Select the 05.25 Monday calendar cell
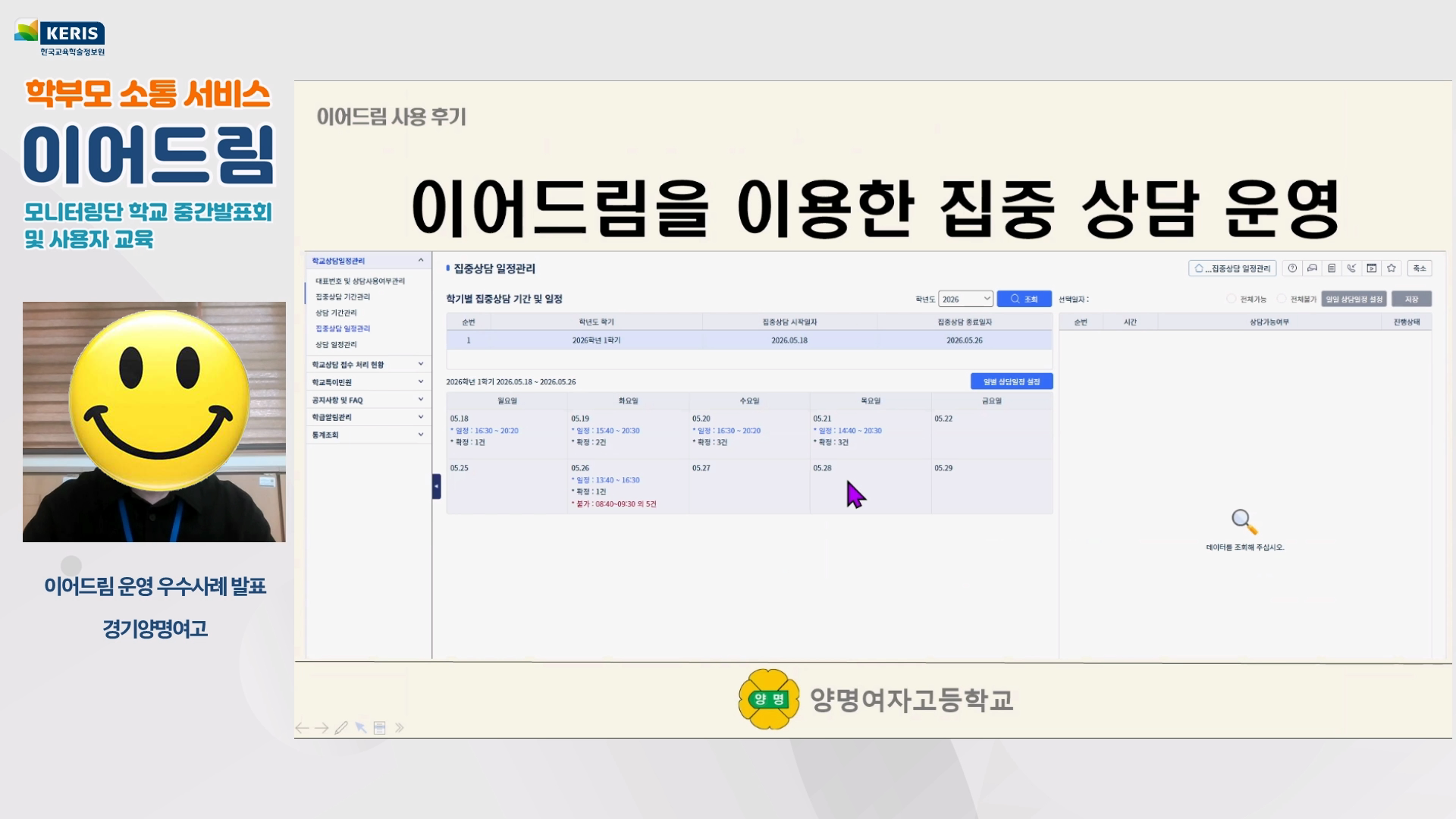 point(507,486)
